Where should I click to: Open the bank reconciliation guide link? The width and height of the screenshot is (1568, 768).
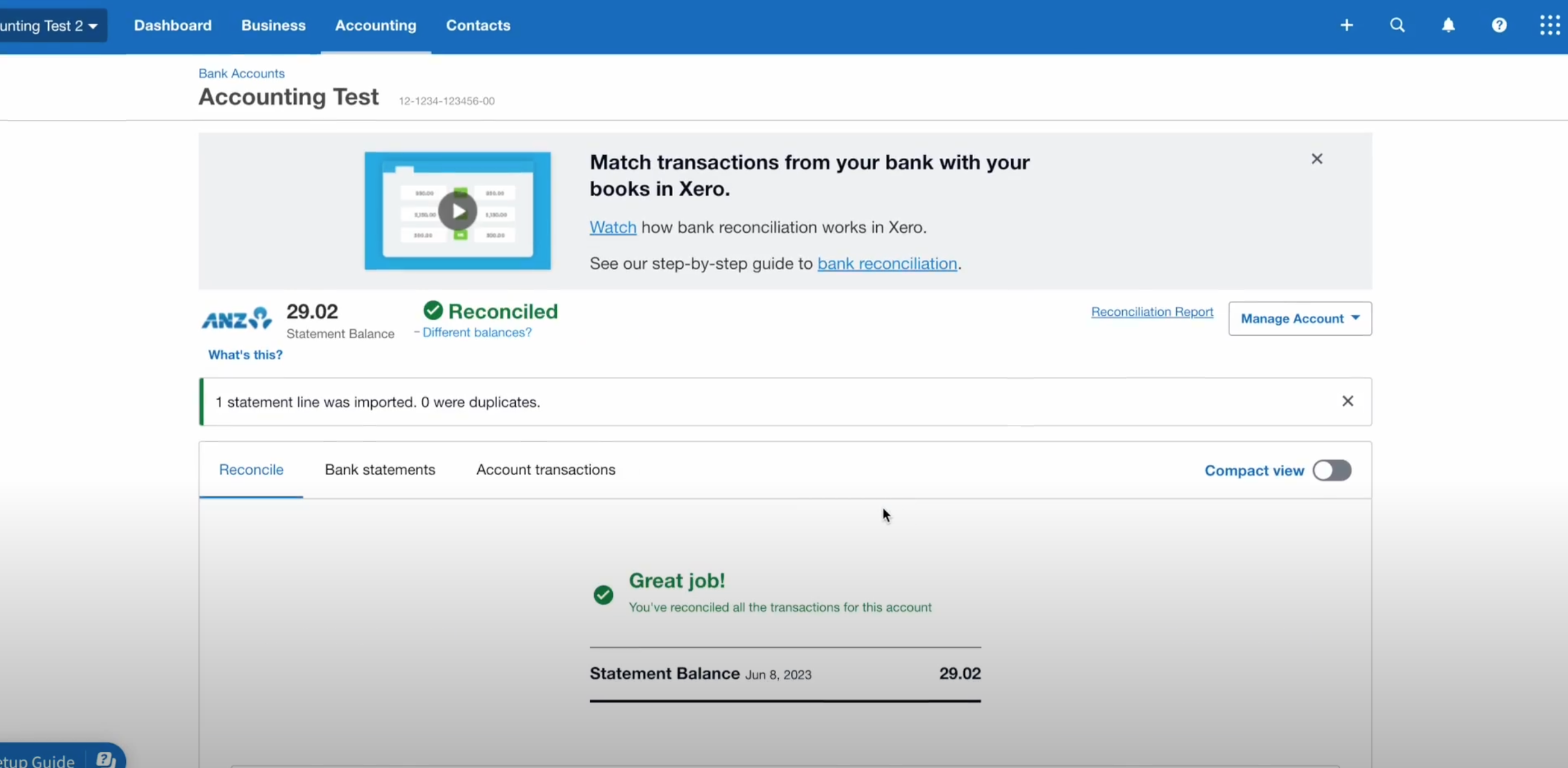(x=887, y=263)
